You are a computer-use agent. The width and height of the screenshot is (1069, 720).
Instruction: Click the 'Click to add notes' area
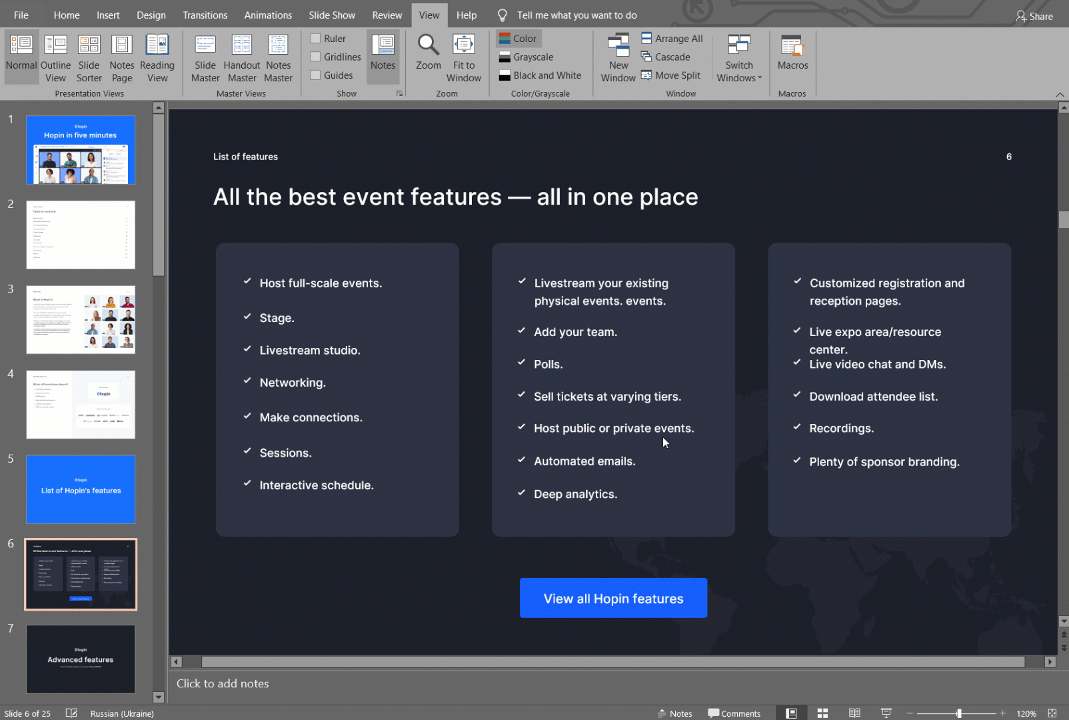223,683
